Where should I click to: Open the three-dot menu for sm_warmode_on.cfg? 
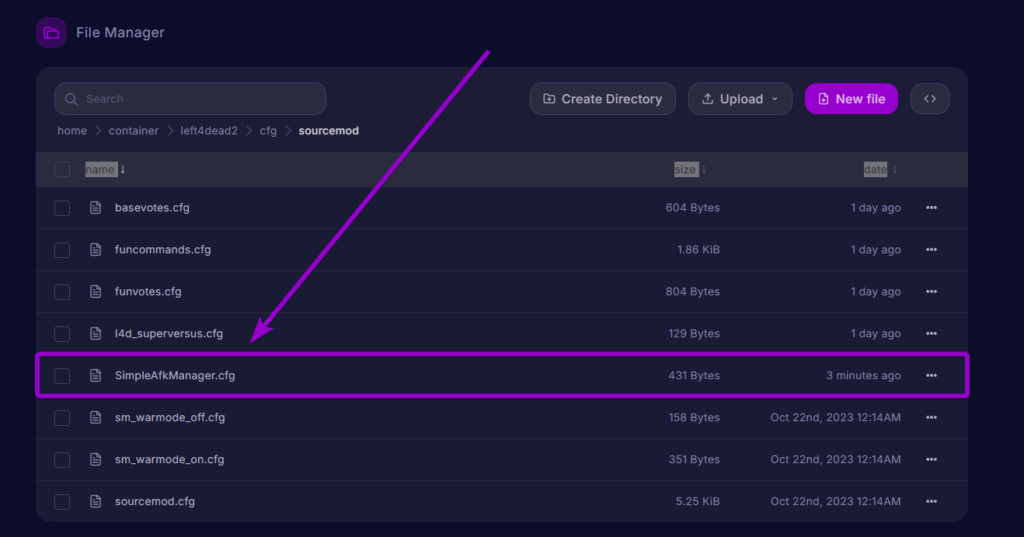click(931, 460)
